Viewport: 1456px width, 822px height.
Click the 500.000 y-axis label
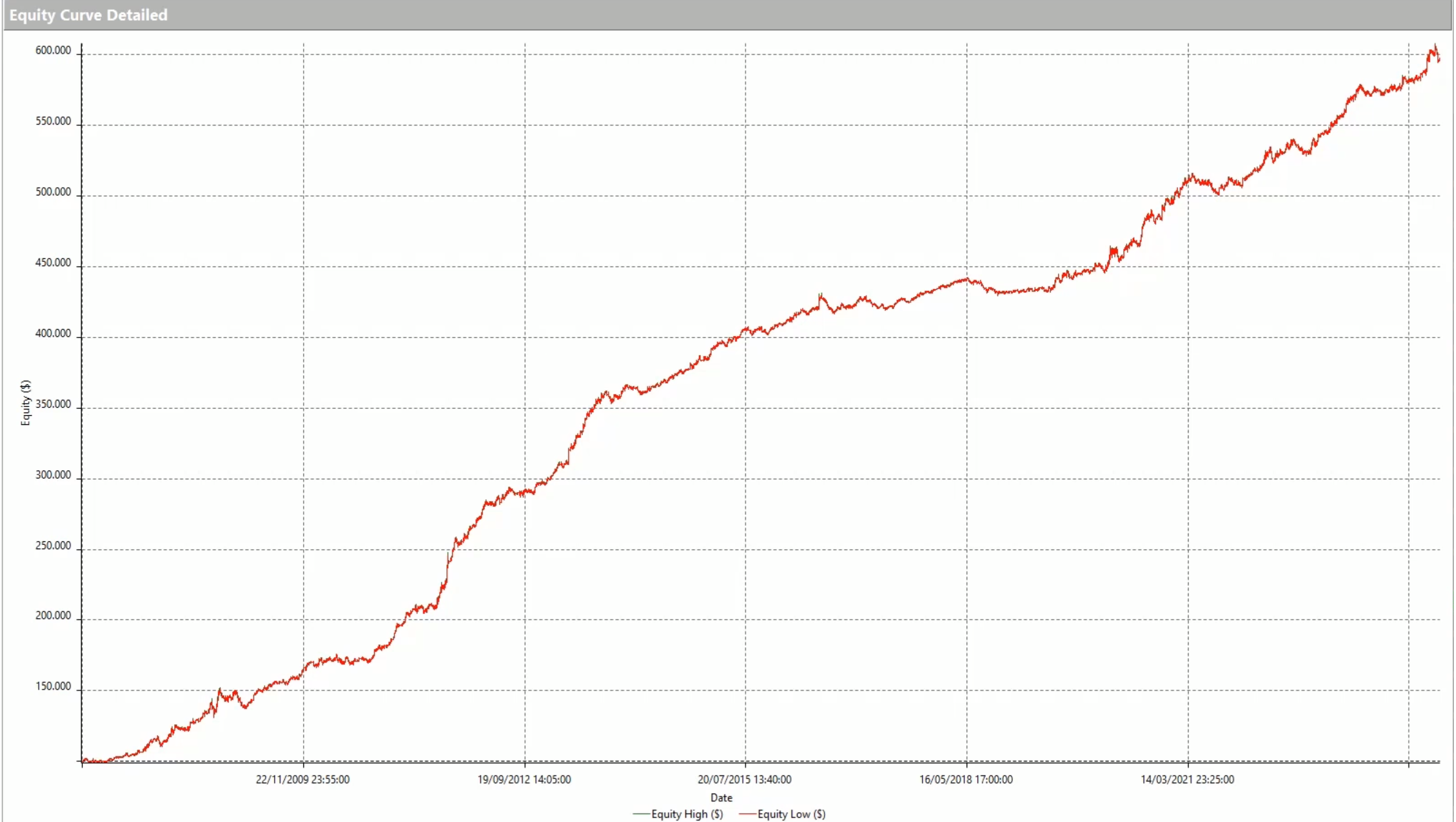pyautogui.click(x=53, y=192)
